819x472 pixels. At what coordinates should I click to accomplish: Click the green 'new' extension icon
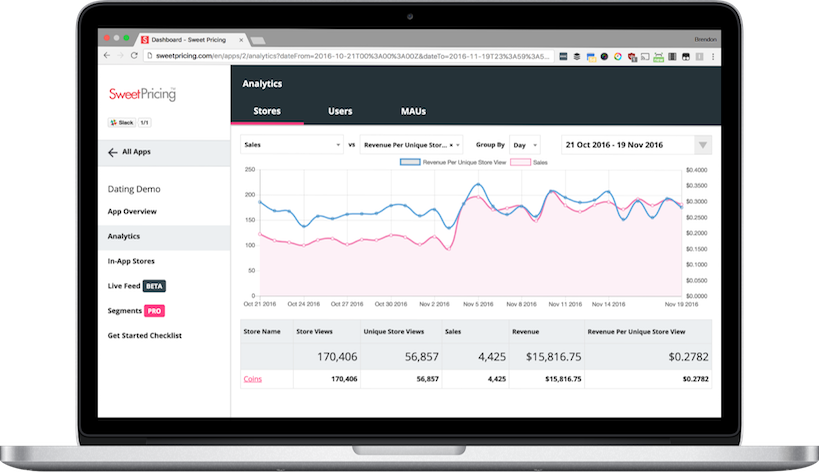tap(659, 56)
